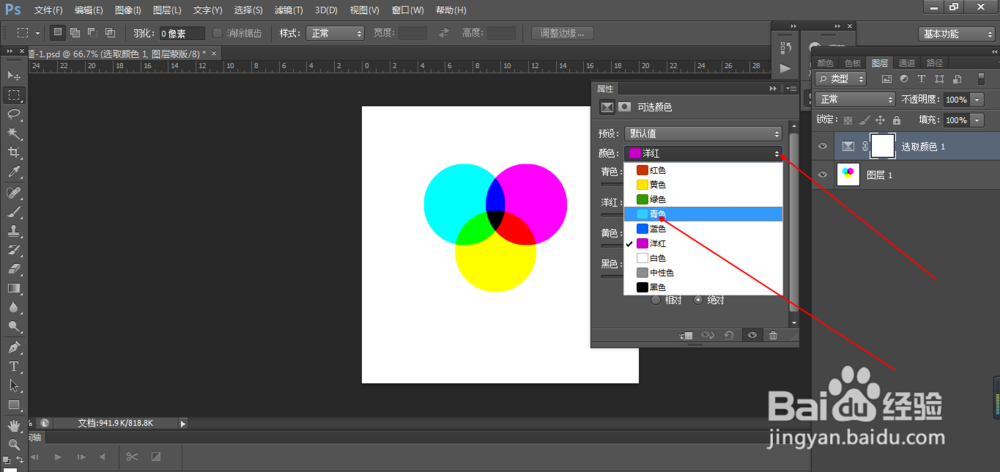Open the 类型 layer filter dropdown
This screenshot has width=1000, height=472.
click(x=842, y=79)
